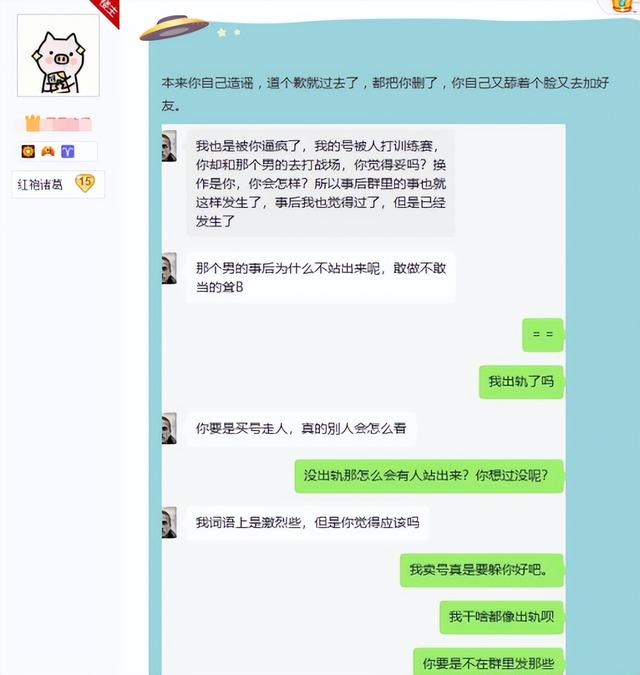
Task: Click the red 楼主 corner ribbon
Action: click(107, 11)
